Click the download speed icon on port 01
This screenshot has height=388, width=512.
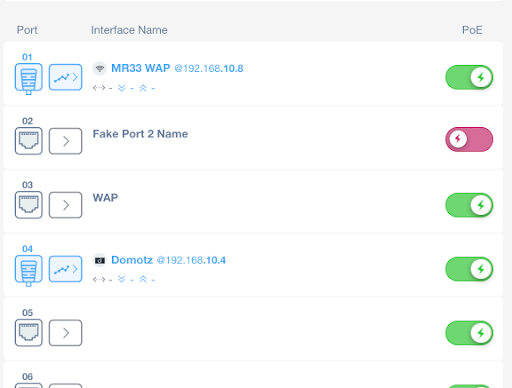click(x=122, y=88)
